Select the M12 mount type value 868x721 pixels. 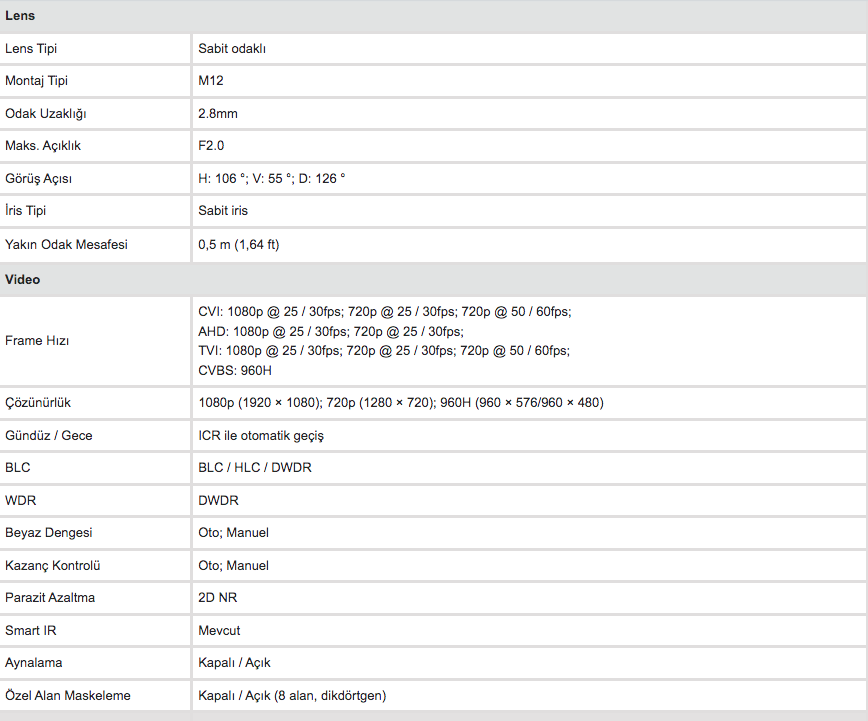pyautogui.click(x=211, y=81)
